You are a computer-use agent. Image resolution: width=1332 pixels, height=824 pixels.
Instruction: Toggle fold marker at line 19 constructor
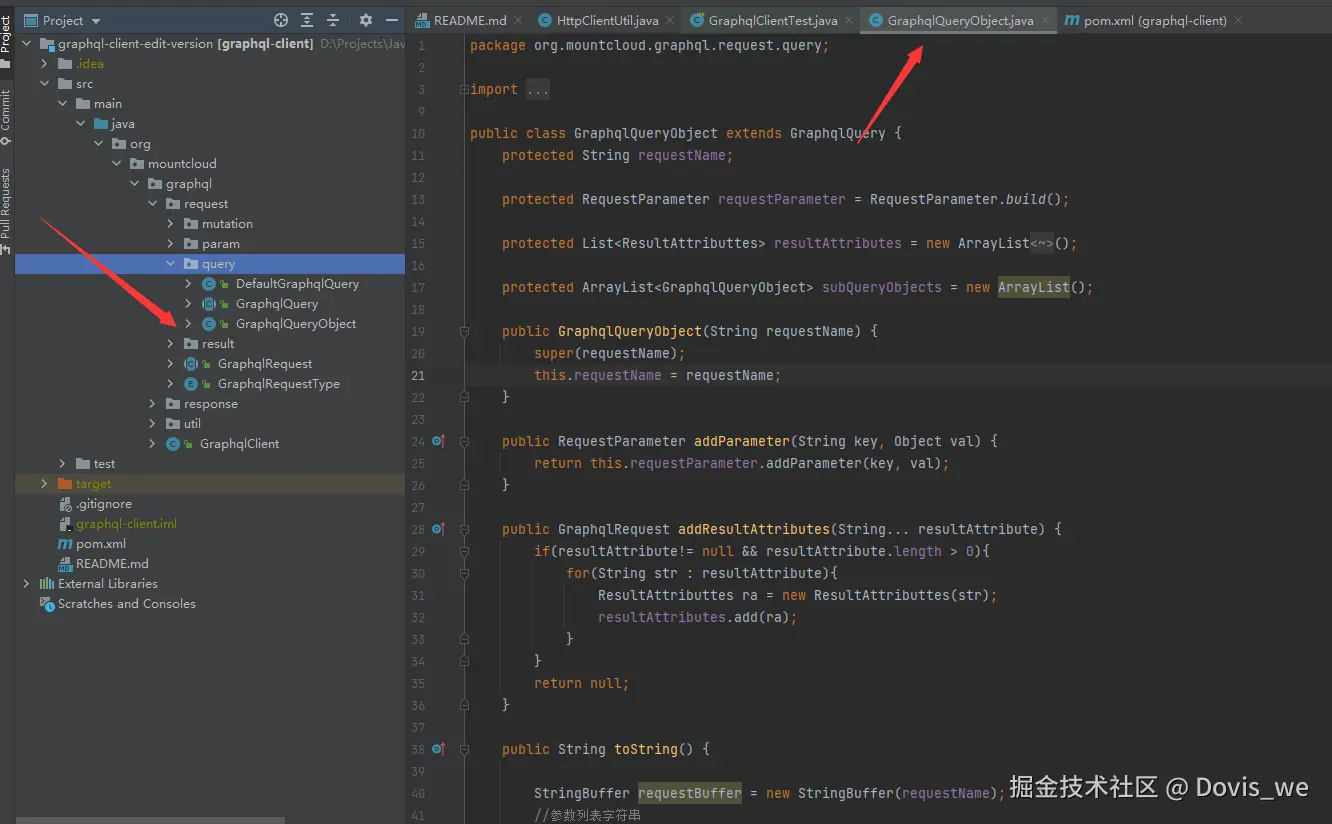463,331
